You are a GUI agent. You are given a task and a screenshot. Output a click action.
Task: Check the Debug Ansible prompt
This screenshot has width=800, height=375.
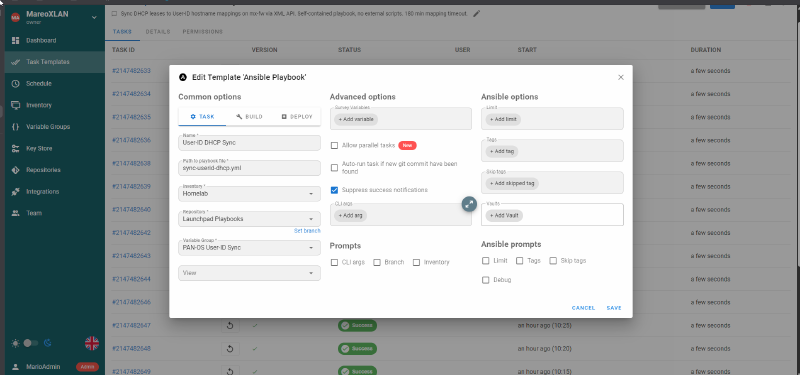point(486,280)
